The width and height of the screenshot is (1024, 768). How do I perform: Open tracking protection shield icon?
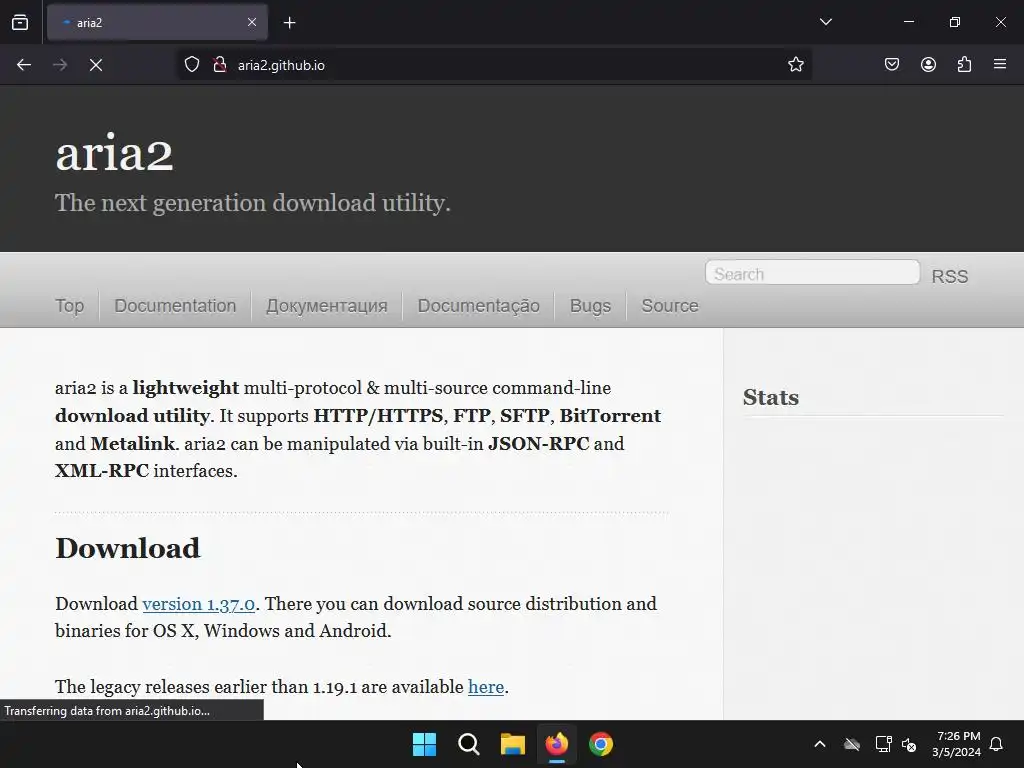(191, 65)
